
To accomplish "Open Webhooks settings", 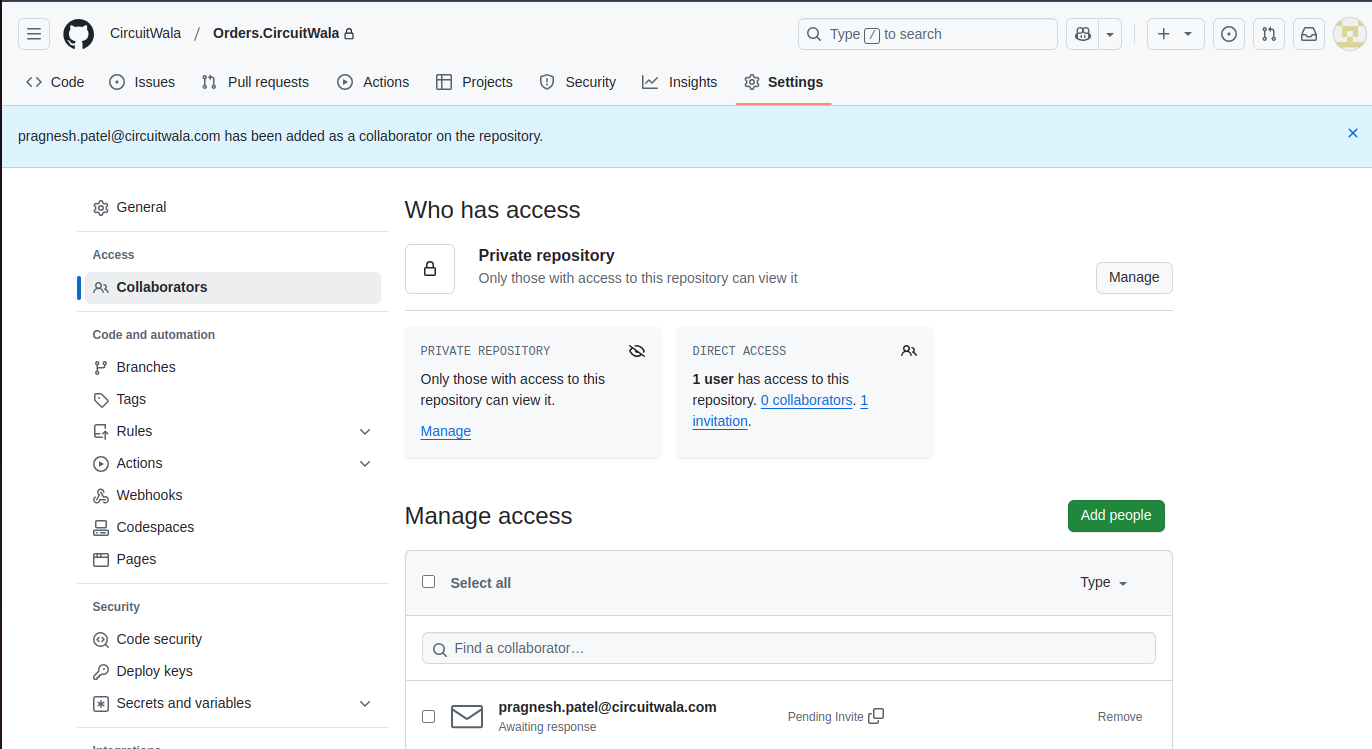I will tap(233, 495).
